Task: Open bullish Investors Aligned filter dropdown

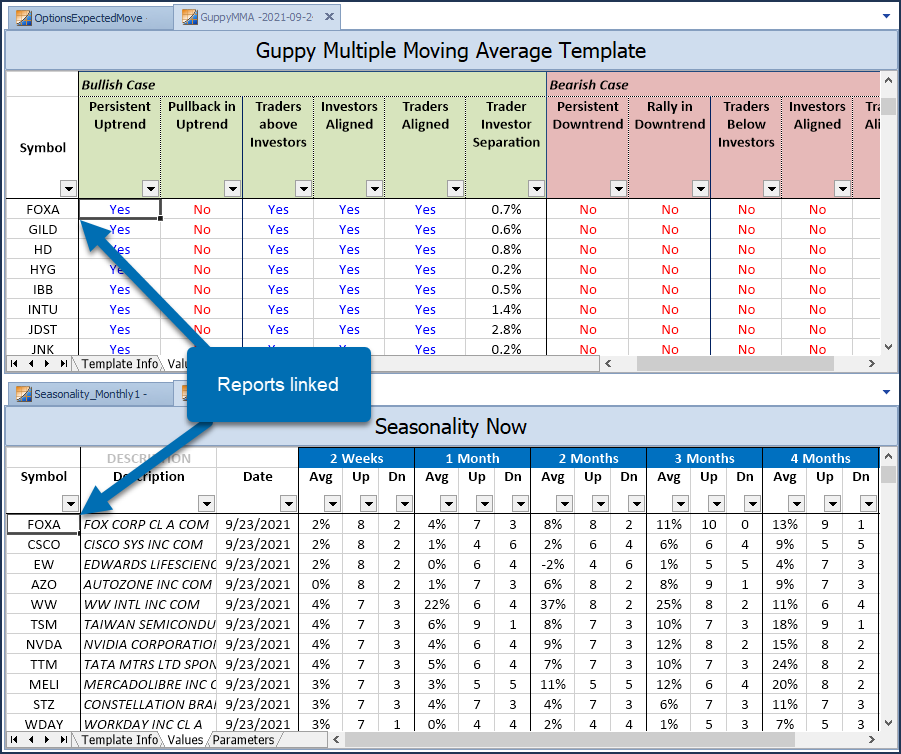Action: click(x=375, y=188)
